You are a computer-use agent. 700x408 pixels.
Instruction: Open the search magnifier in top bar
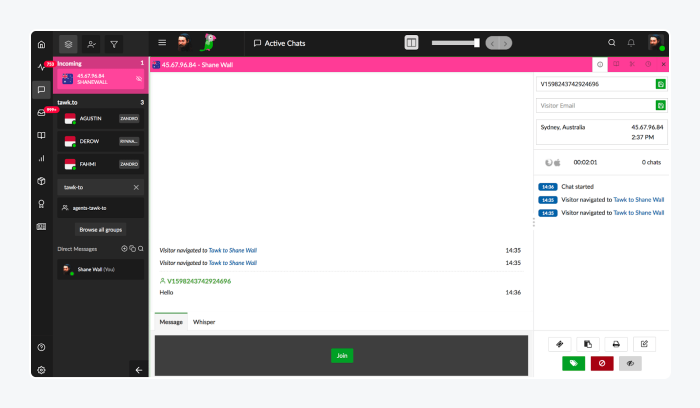tap(612, 43)
